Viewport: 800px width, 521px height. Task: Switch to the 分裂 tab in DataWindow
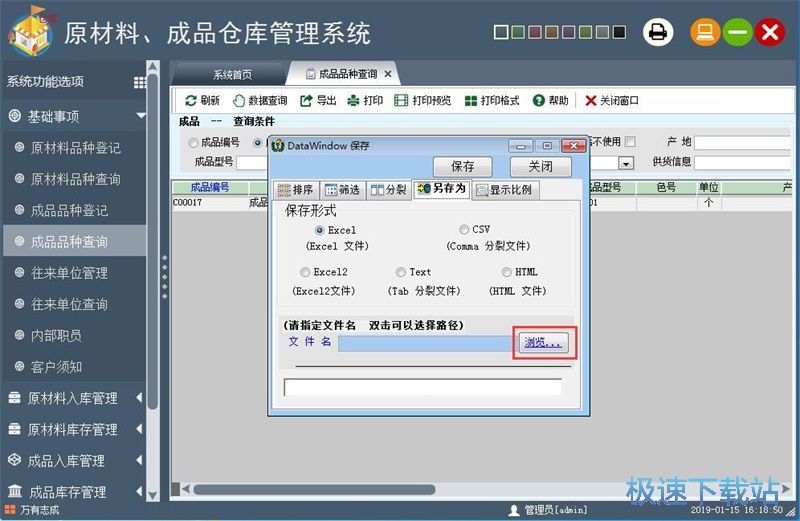(x=389, y=190)
